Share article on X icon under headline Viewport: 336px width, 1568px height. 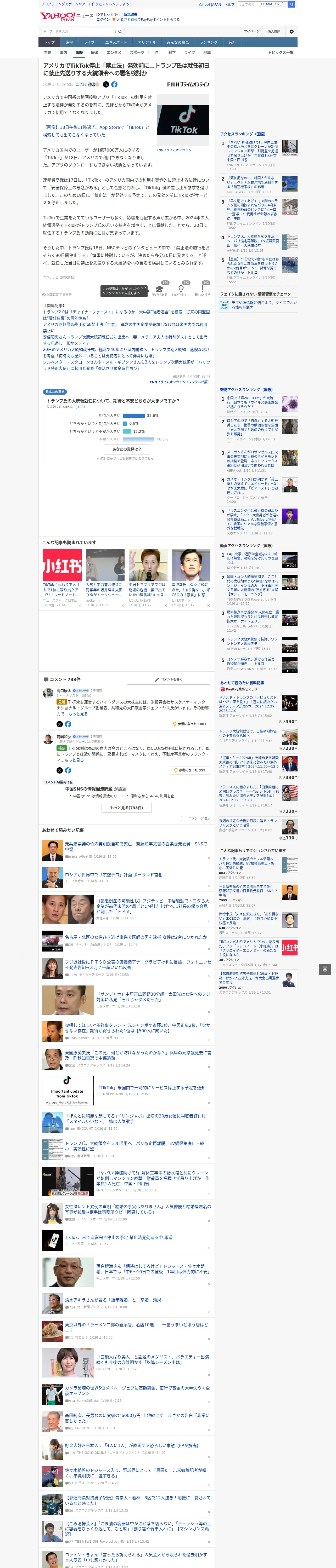(106, 85)
